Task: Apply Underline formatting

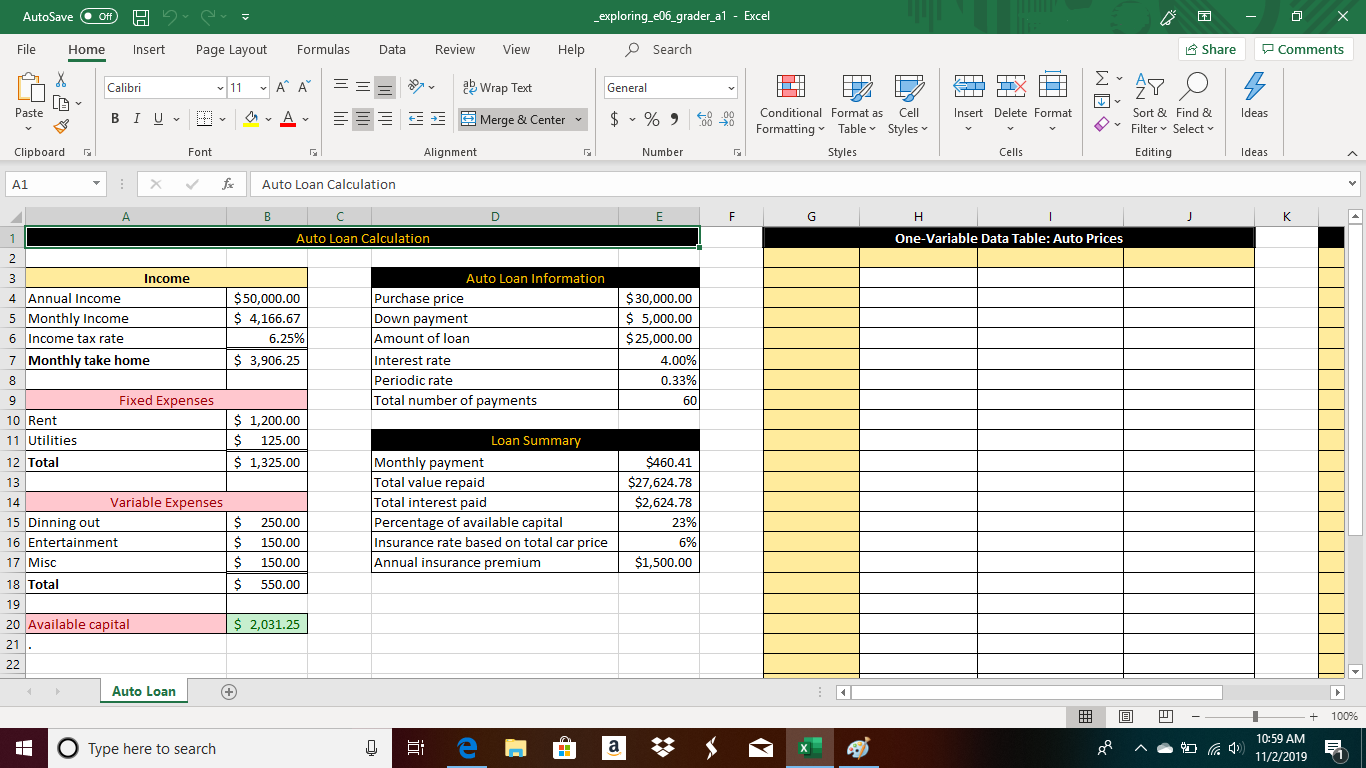Action: tap(157, 118)
